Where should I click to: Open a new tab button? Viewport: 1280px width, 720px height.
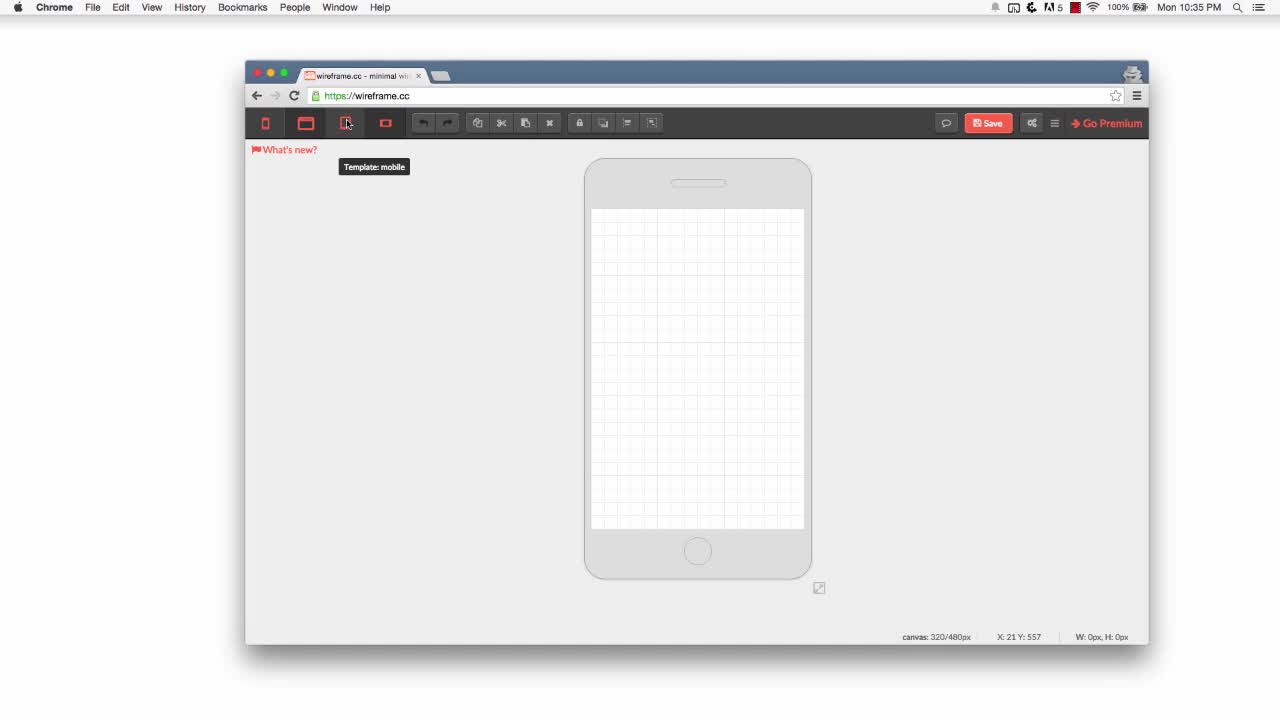(x=441, y=76)
